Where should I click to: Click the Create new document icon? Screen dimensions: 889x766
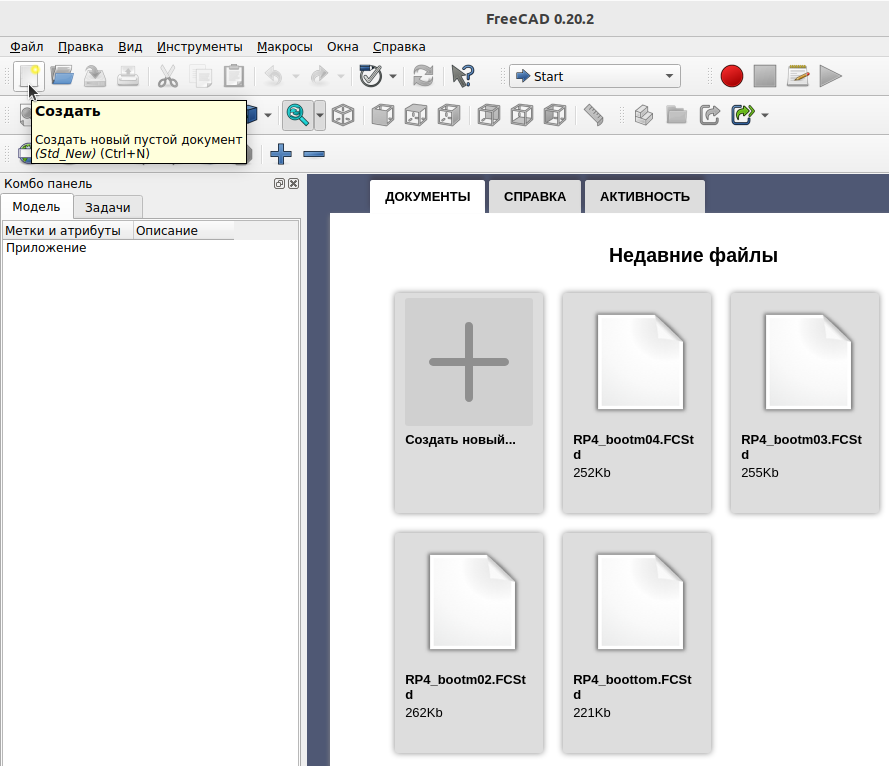click(x=28, y=76)
